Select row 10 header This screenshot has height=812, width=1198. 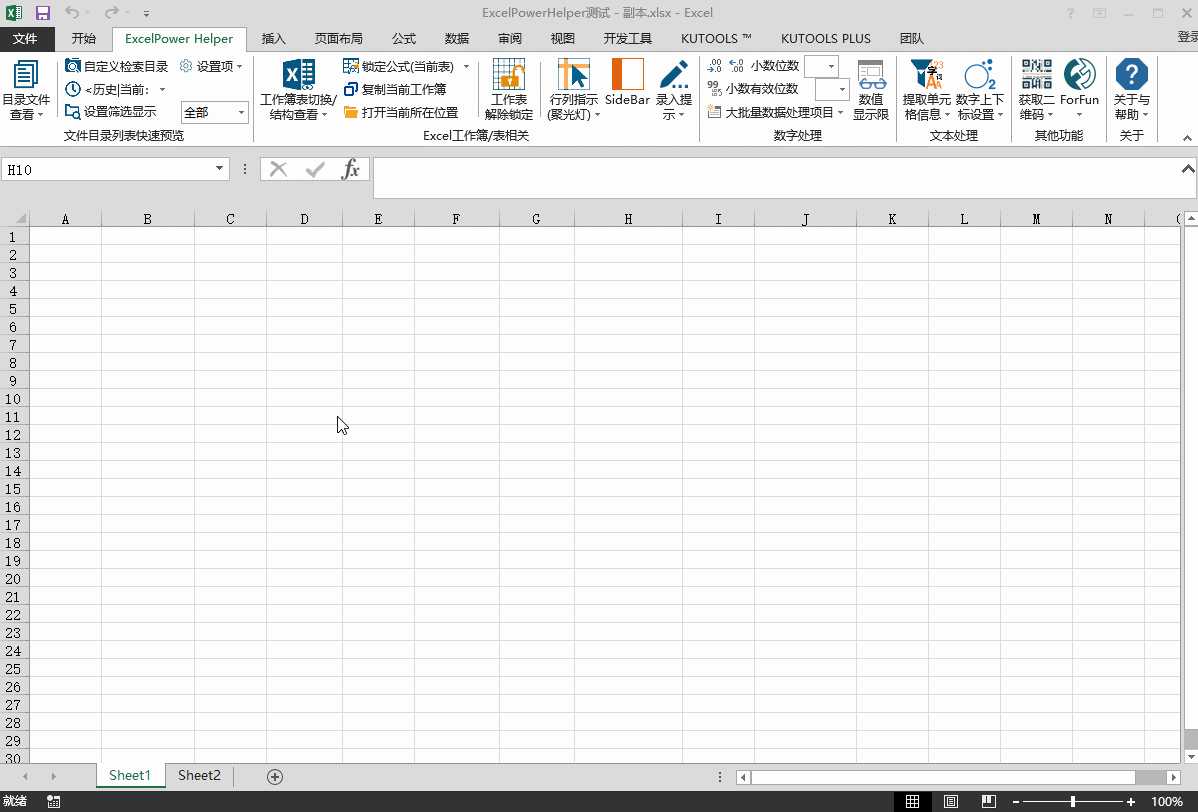coord(13,399)
